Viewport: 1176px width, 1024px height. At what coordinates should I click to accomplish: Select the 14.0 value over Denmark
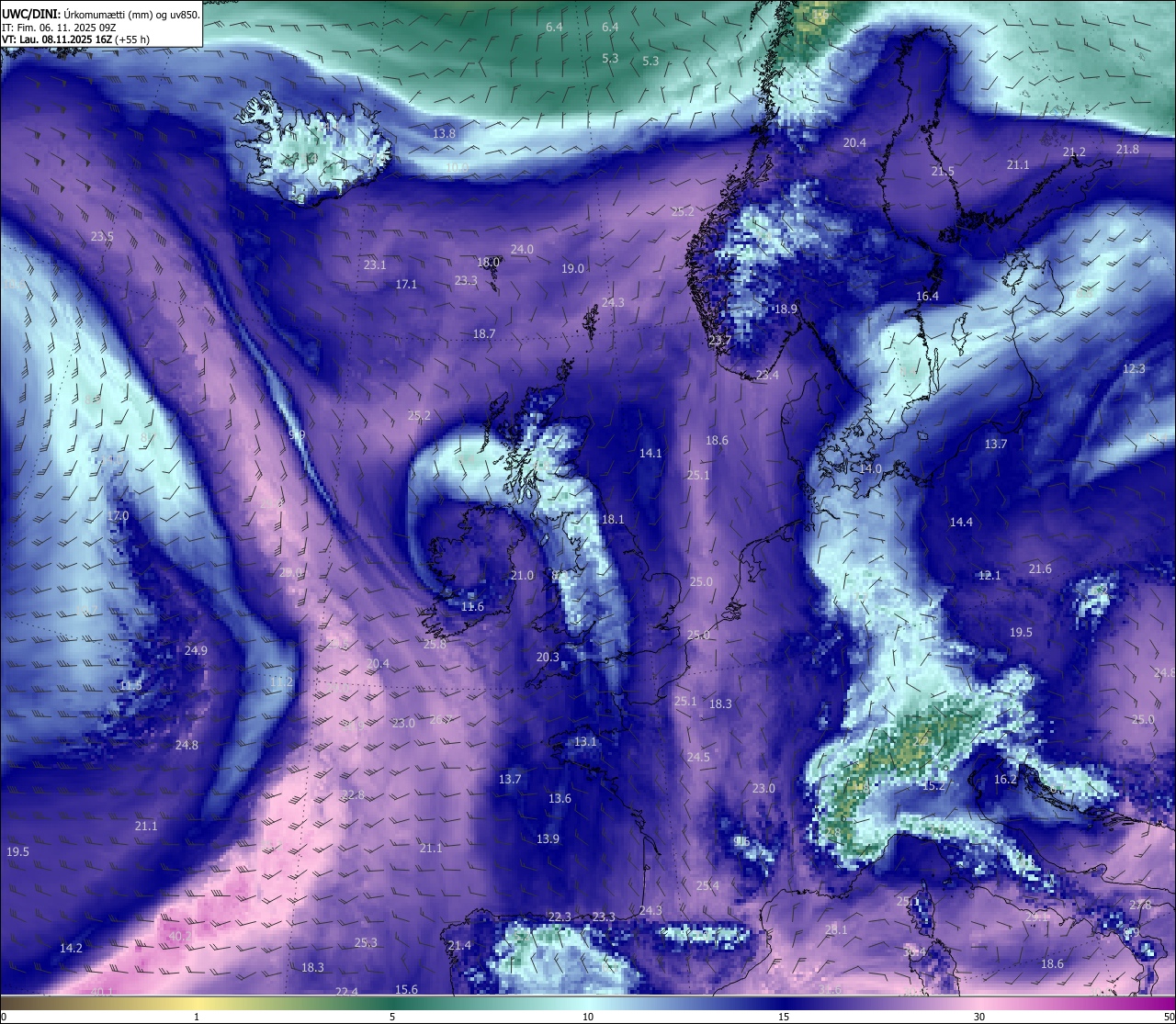pos(870,468)
